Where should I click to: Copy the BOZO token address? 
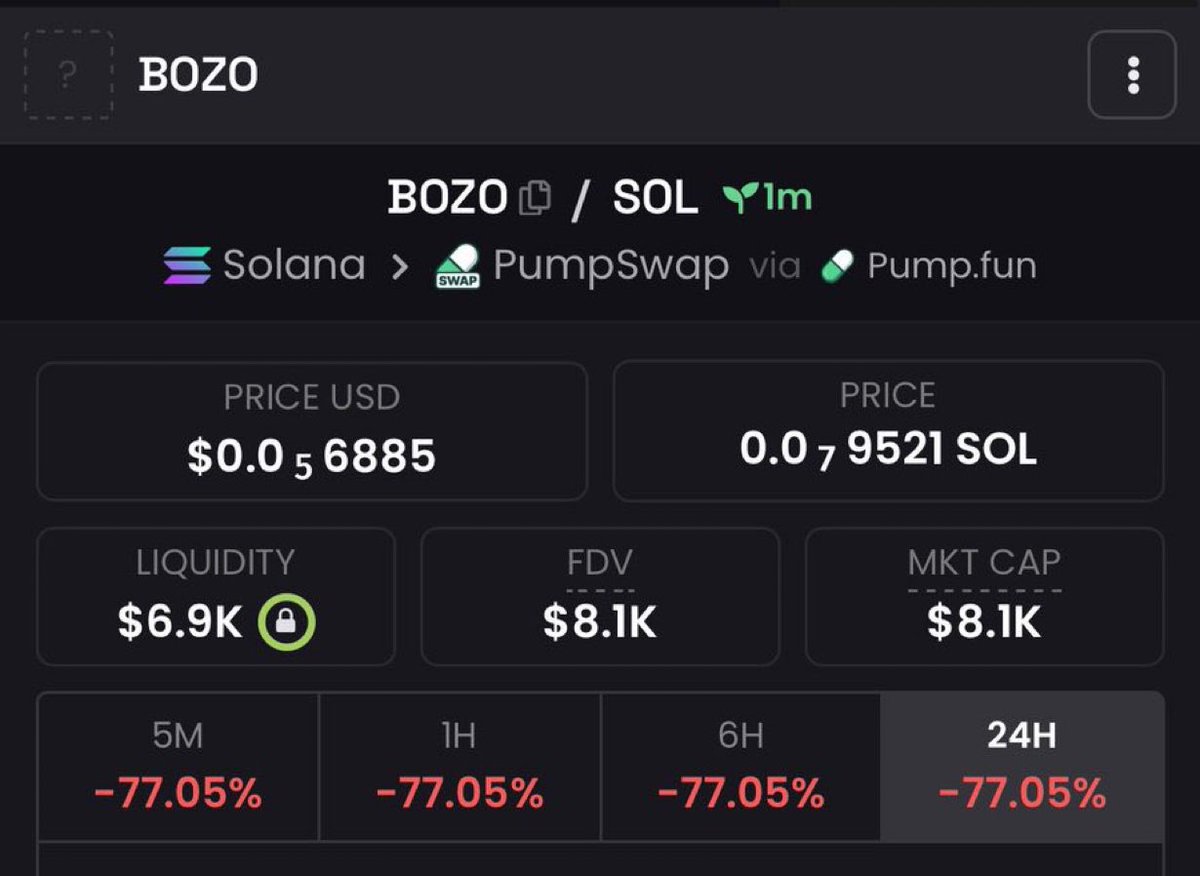(535, 198)
